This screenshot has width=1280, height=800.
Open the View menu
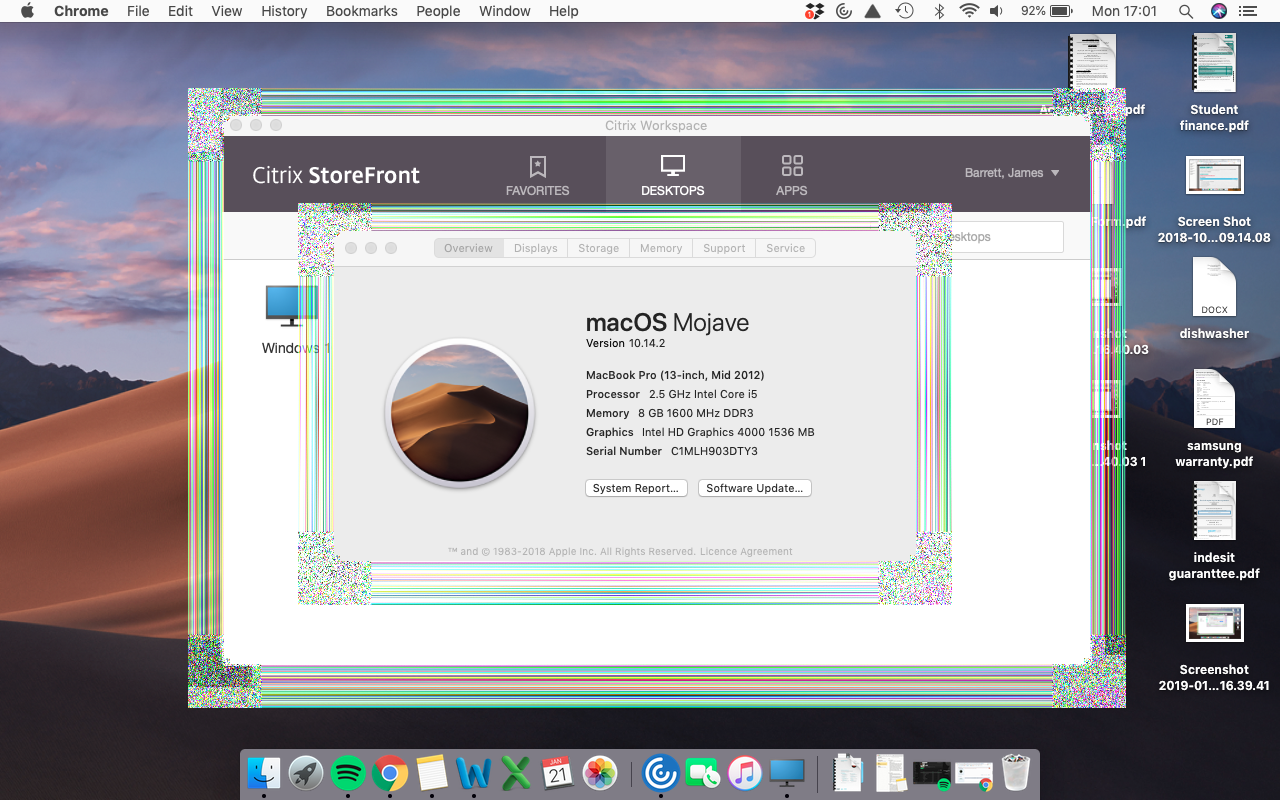click(x=227, y=11)
